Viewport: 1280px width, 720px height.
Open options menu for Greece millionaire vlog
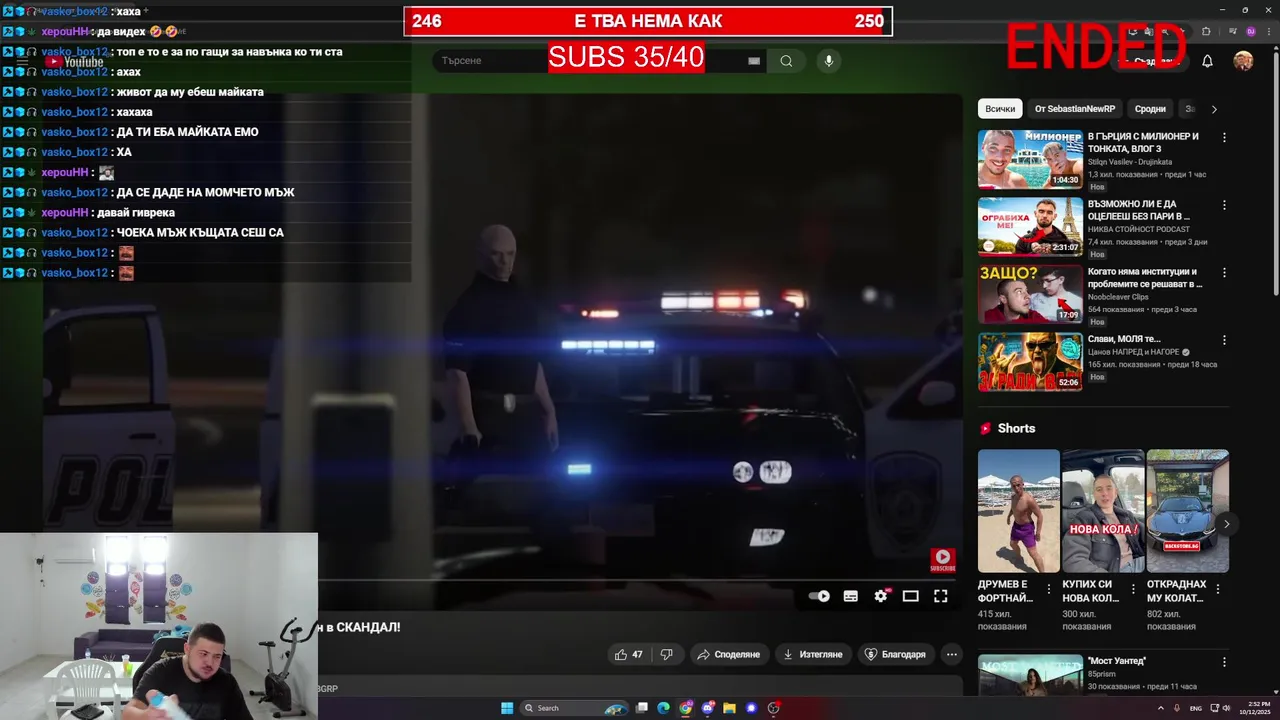[x=1224, y=137]
